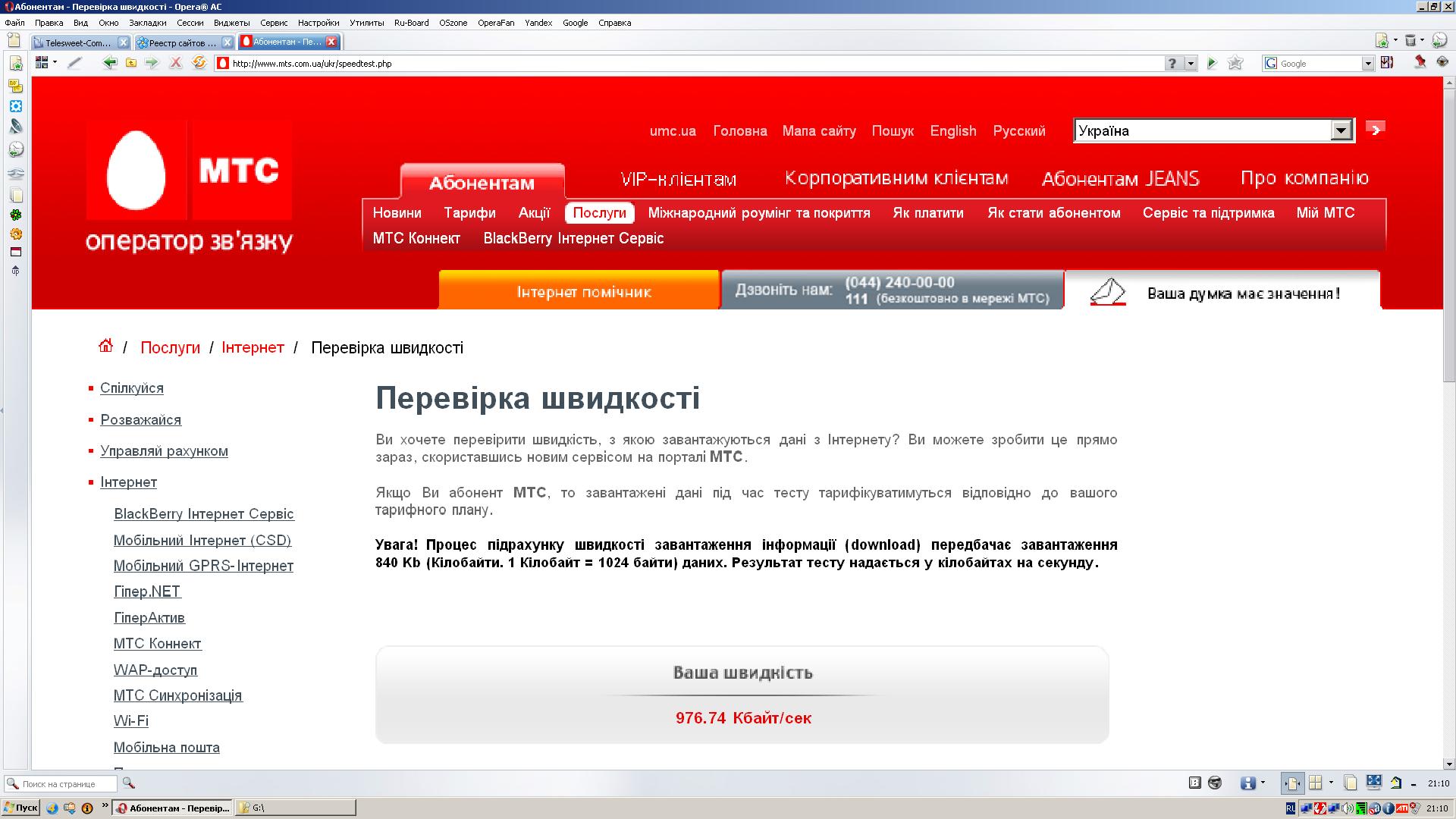This screenshot has width=1456, height=819.
Task: Expand the Google search engine dropdown
Action: [1367, 64]
